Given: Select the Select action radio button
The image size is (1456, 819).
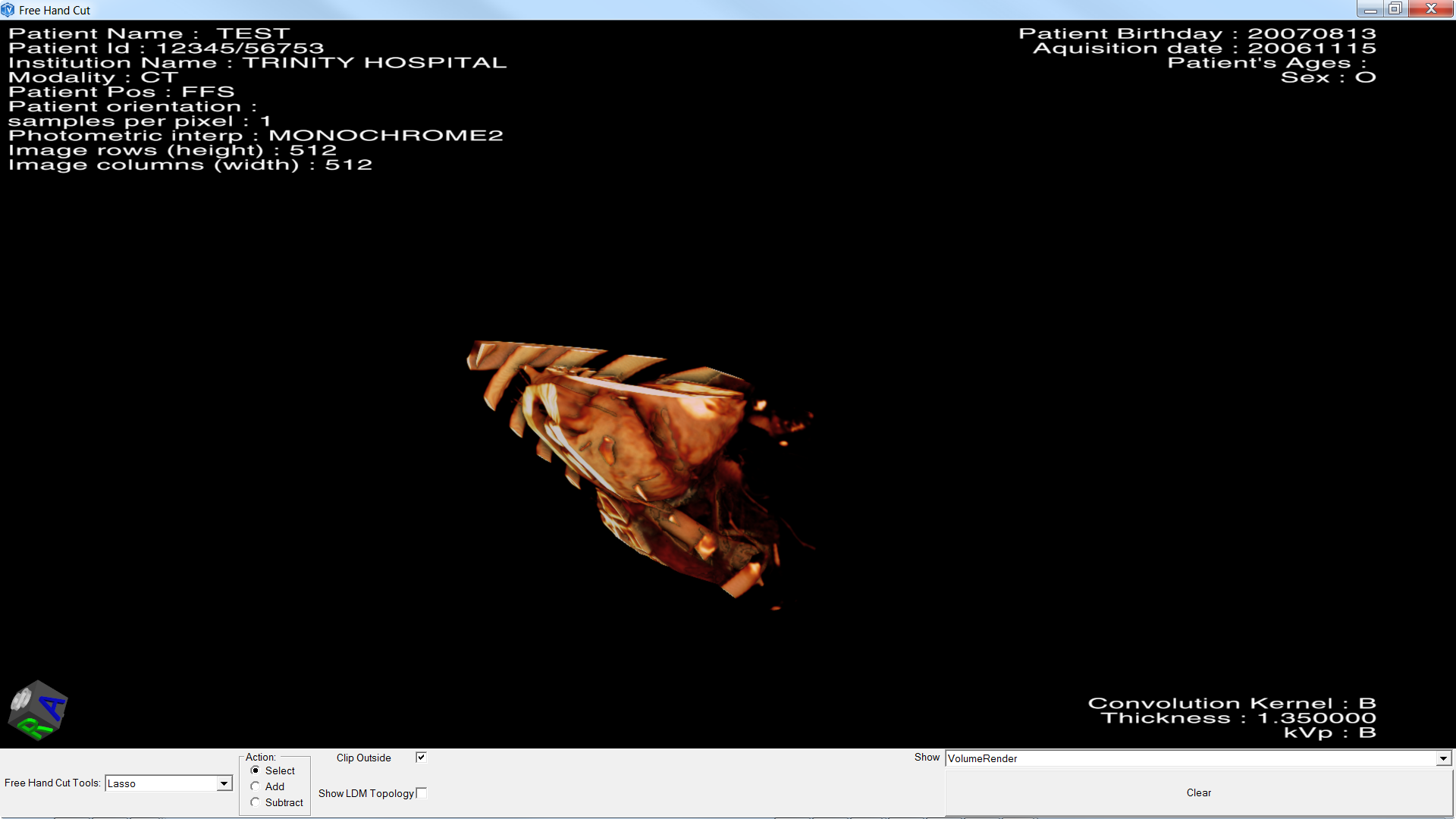Looking at the screenshot, I should (256, 770).
